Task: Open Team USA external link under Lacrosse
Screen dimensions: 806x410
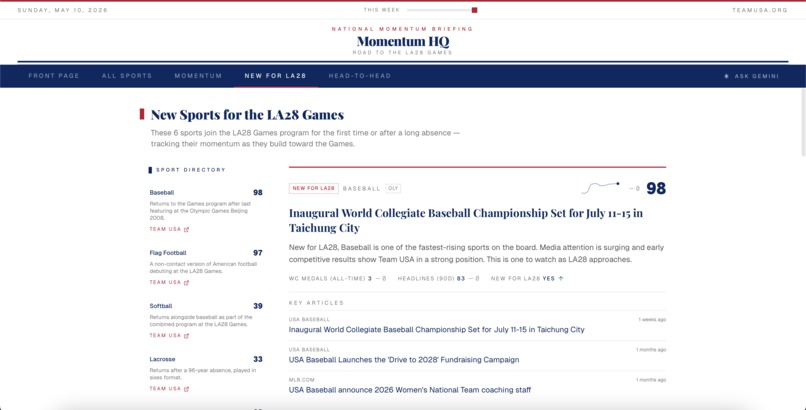Action: point(169,389)
